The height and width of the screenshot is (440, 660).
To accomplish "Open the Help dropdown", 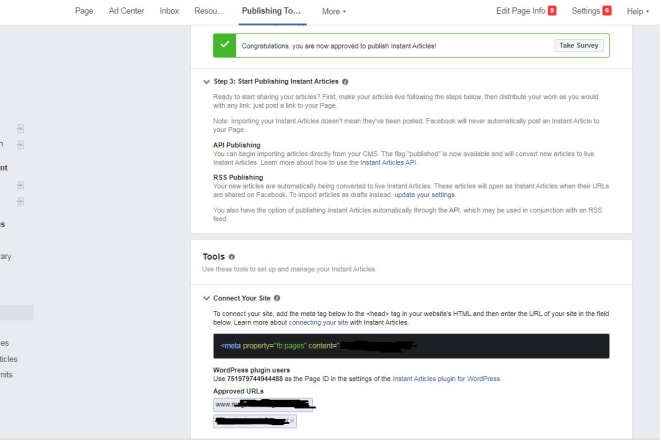I will pyautogui.click(x=638, y=11).
